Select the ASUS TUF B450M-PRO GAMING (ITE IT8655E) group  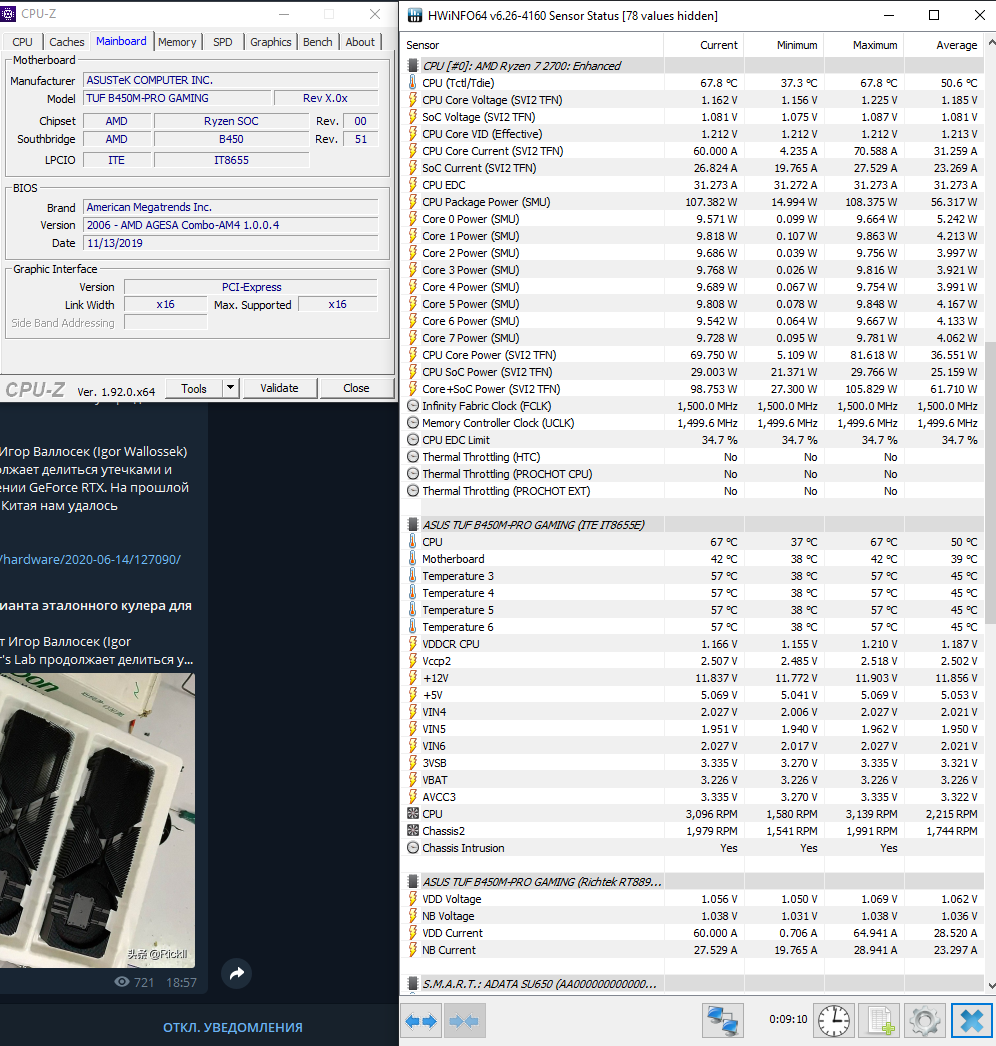pyautogui.click(x=694, y=525)
